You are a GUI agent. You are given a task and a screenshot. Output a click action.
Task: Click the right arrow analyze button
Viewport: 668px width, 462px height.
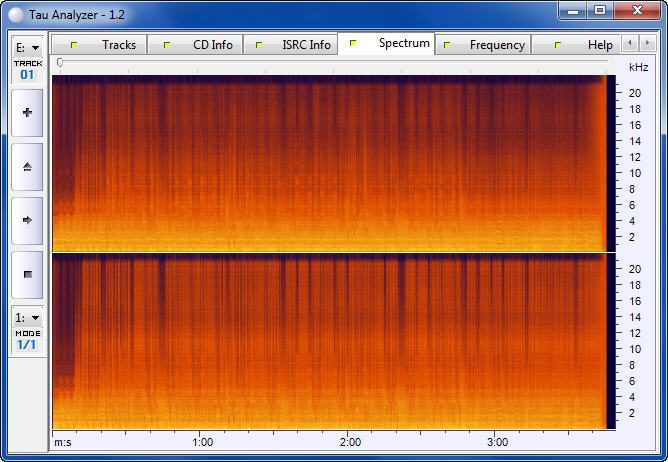[27, 220]
